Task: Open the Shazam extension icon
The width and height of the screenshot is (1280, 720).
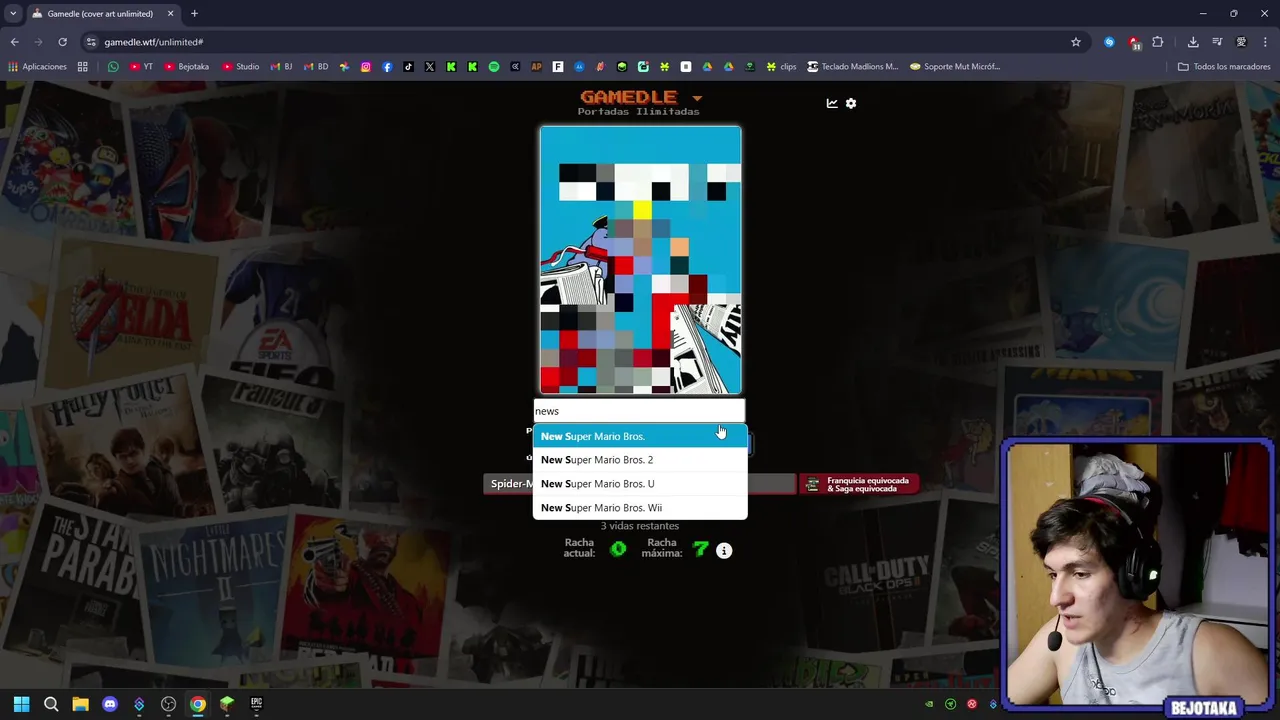Action: [1109, 42]
